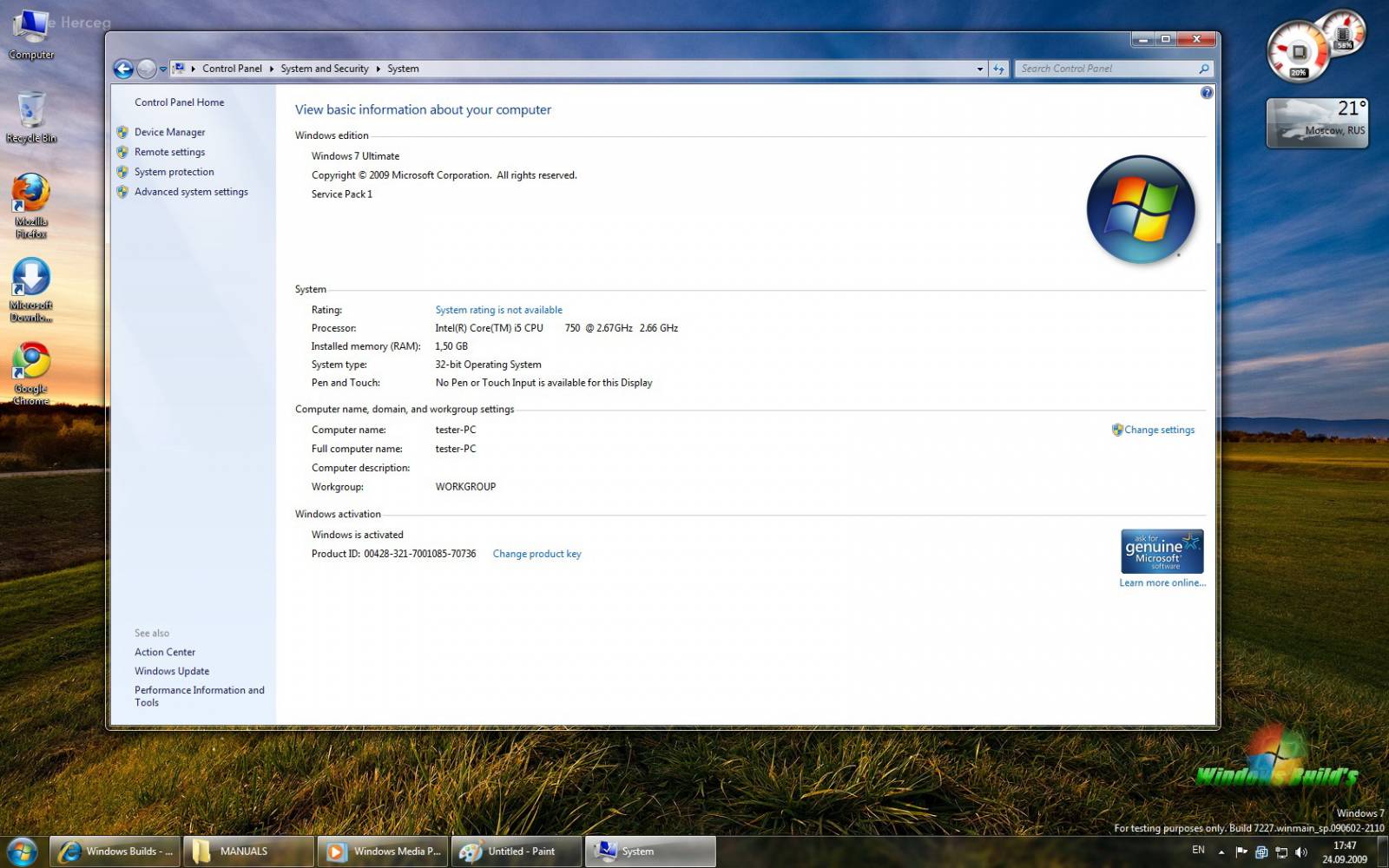The width and height of the screenshot is (1389, 868).
Task: Click the Mozilla Firefox desktop shortcut
Action: coord(31,206)
